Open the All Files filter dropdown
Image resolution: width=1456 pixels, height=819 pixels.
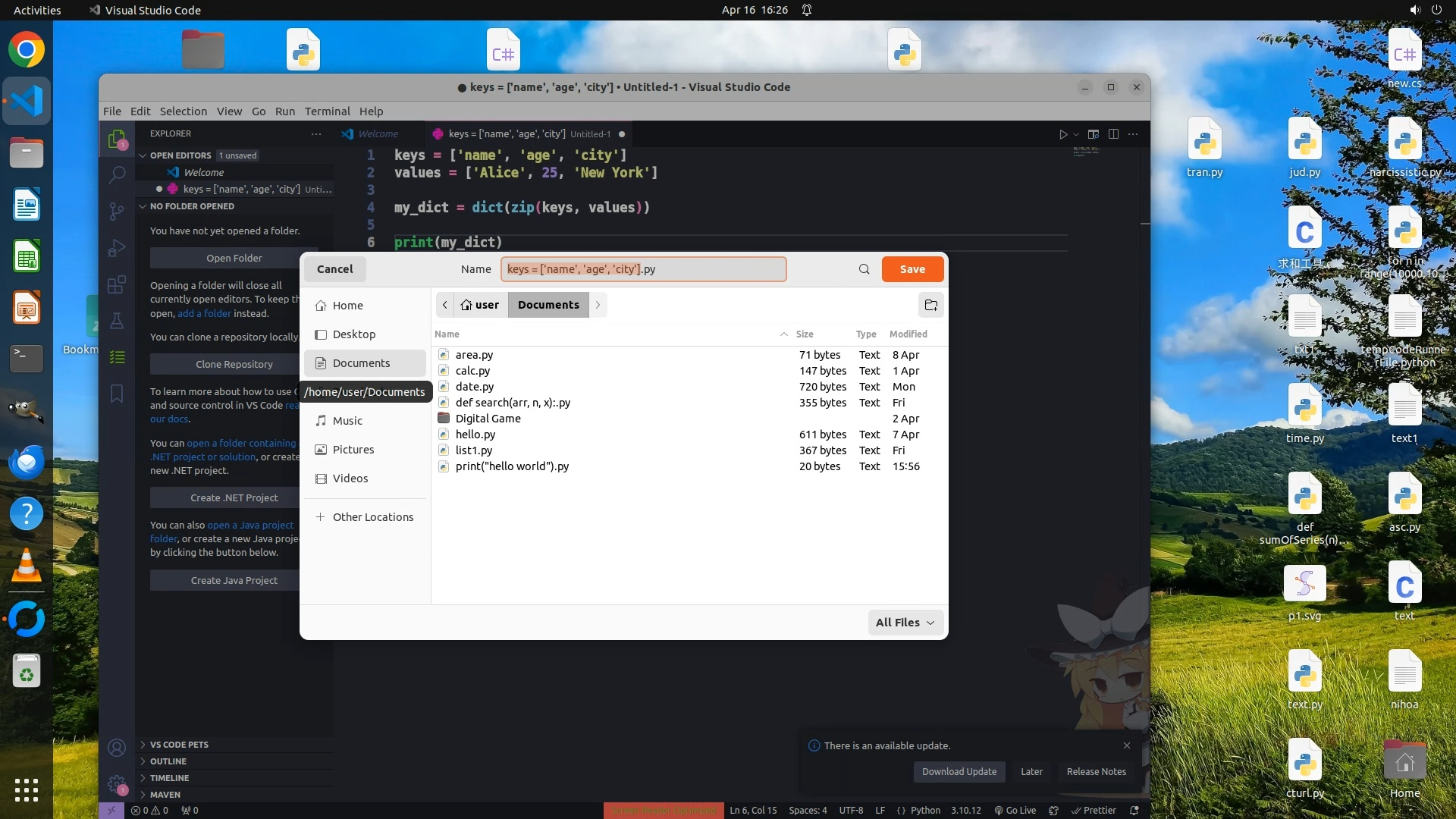coord(905,622)
